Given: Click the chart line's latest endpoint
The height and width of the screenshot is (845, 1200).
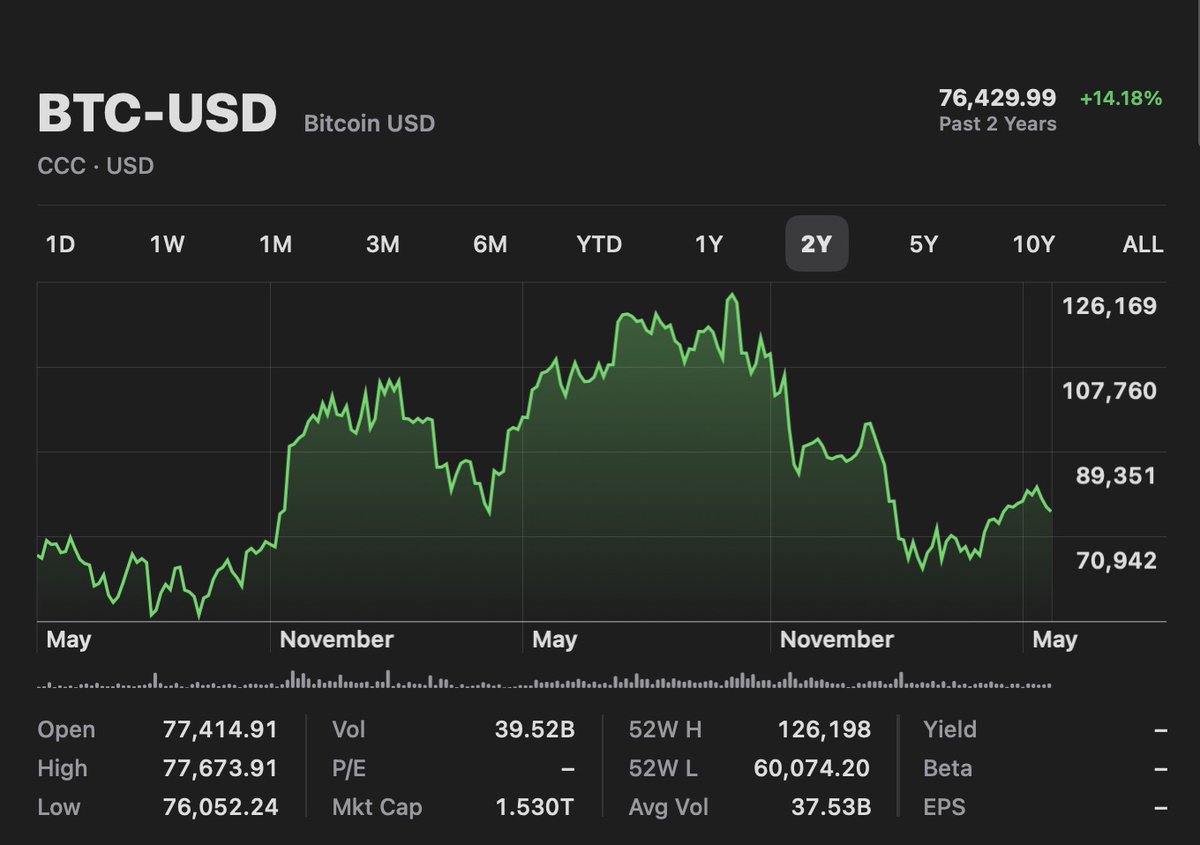Looking at the screenshot, I should (1050, 511).
